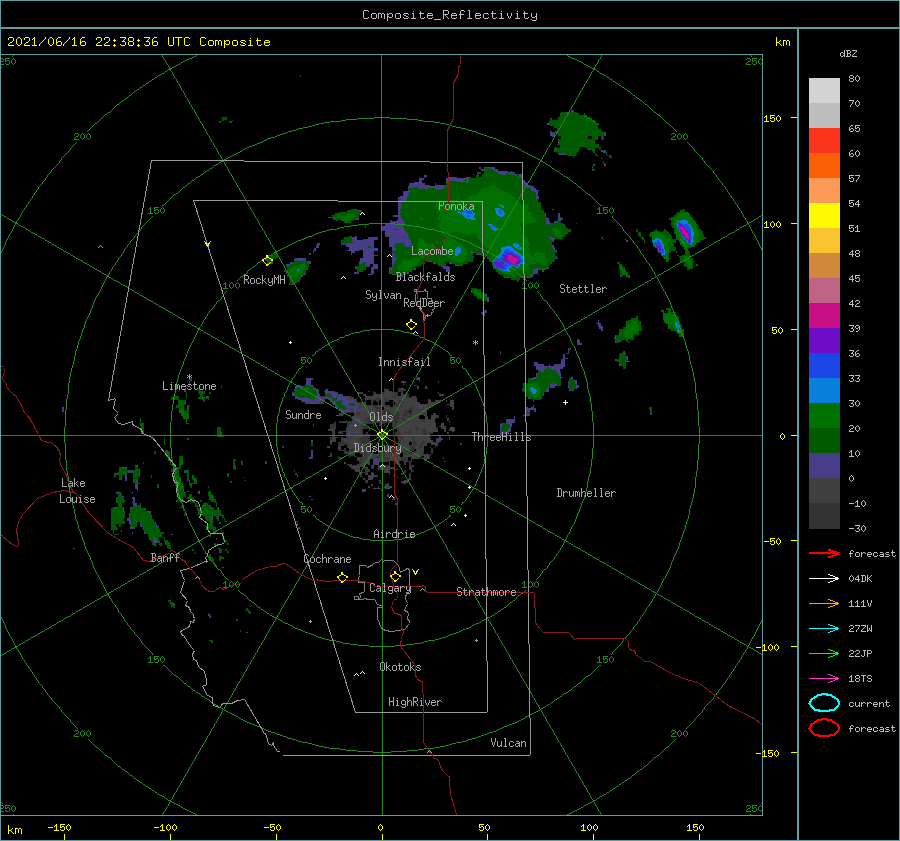Click the Ponoka city label
This screenshot has height=841, width=900.
tap(456, 206)
